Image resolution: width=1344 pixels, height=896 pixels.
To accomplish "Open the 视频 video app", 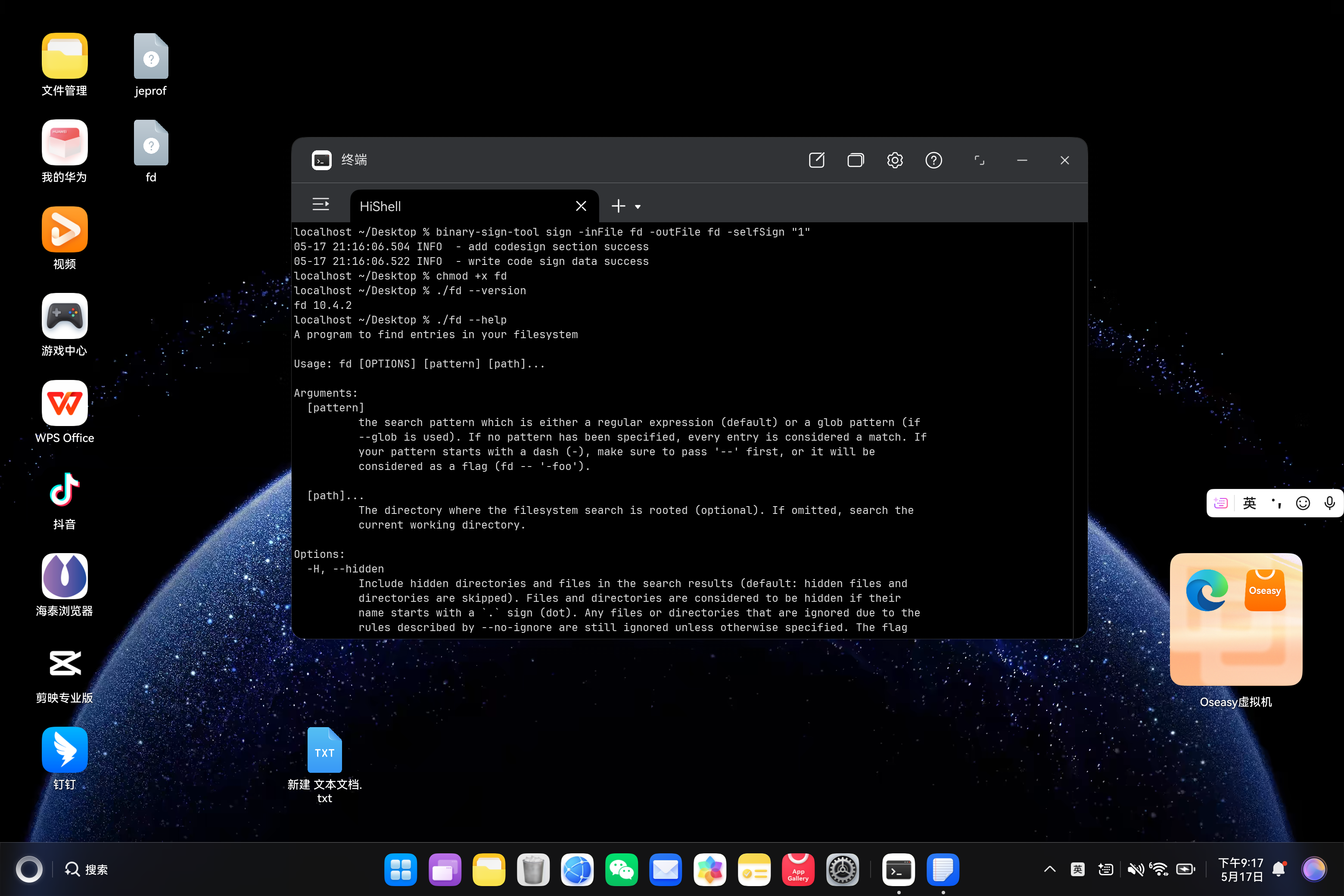I will click(65, 238).
